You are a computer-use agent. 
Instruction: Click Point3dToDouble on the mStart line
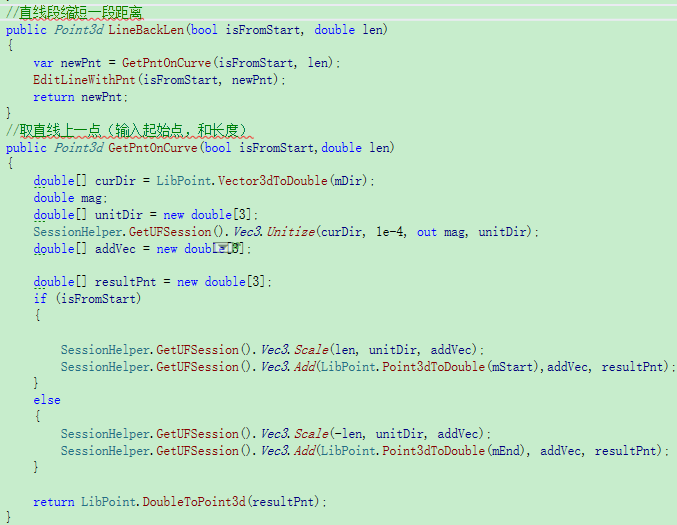[433, 367]
